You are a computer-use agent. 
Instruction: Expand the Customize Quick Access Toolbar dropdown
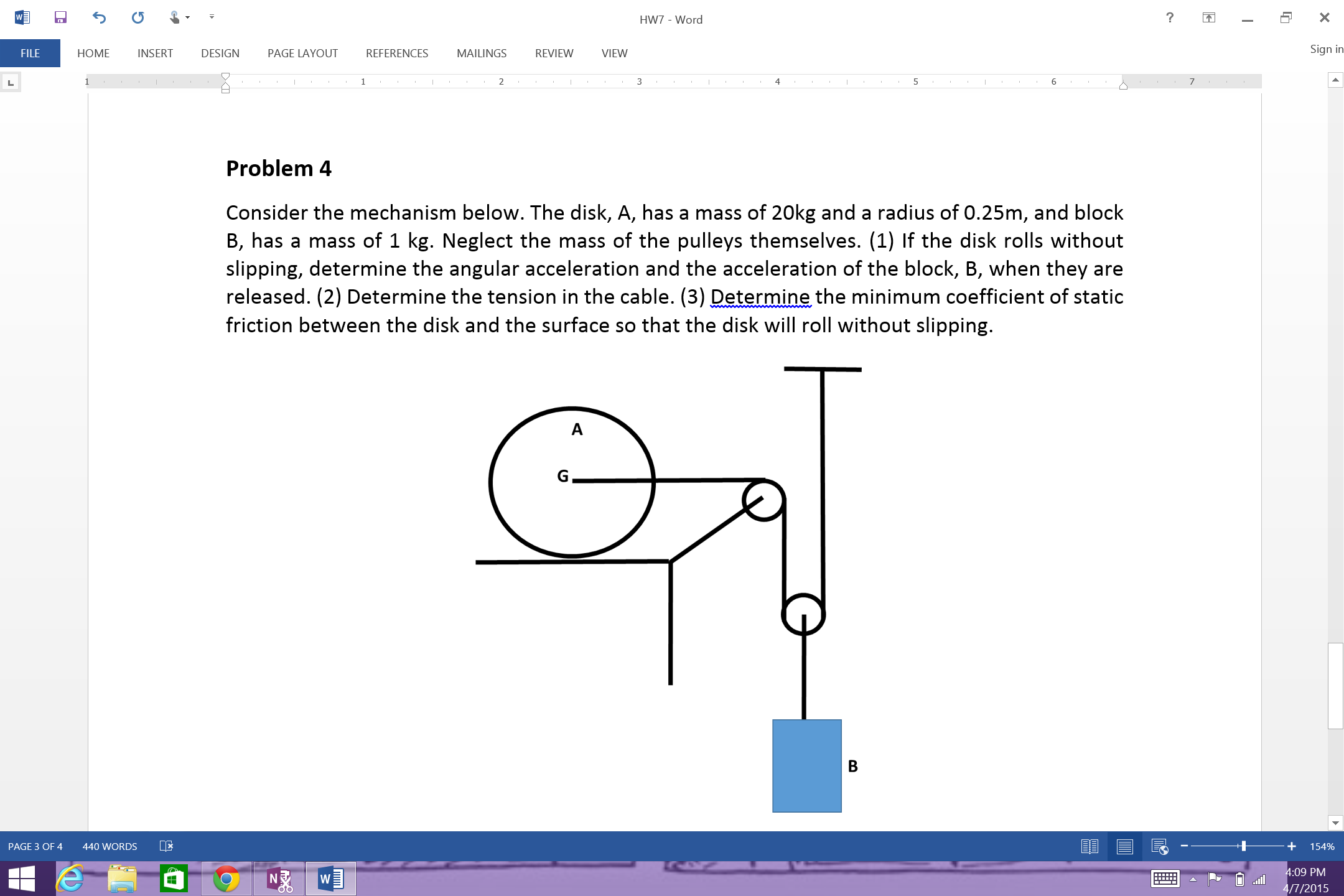click(212, 17)
